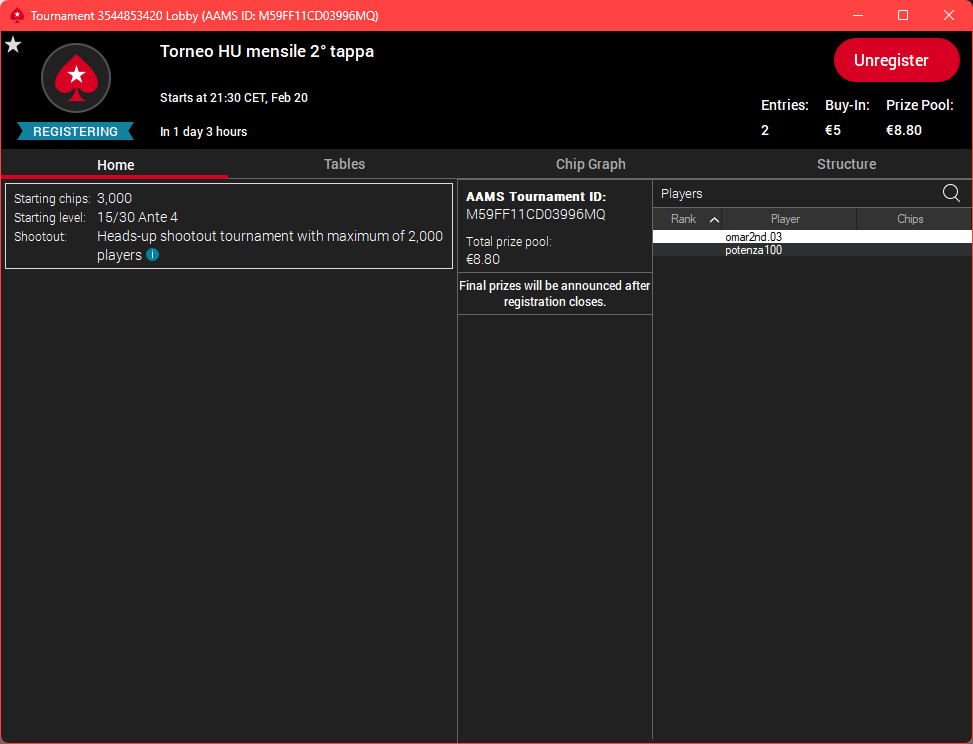
Task: Click the tournament title Torneo HU mensile
Action: pos(267,51)
